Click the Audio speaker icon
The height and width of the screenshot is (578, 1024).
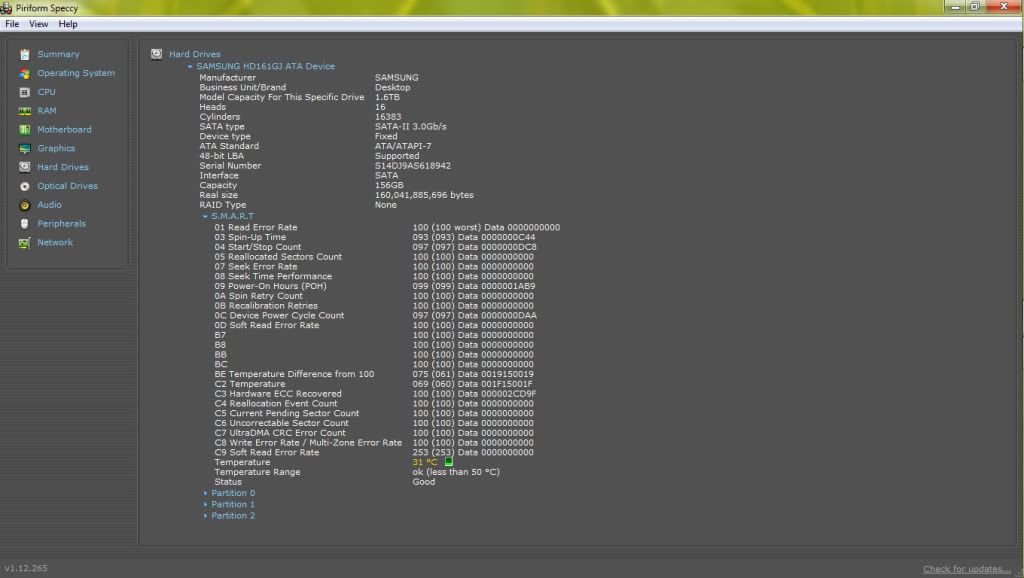25,205
